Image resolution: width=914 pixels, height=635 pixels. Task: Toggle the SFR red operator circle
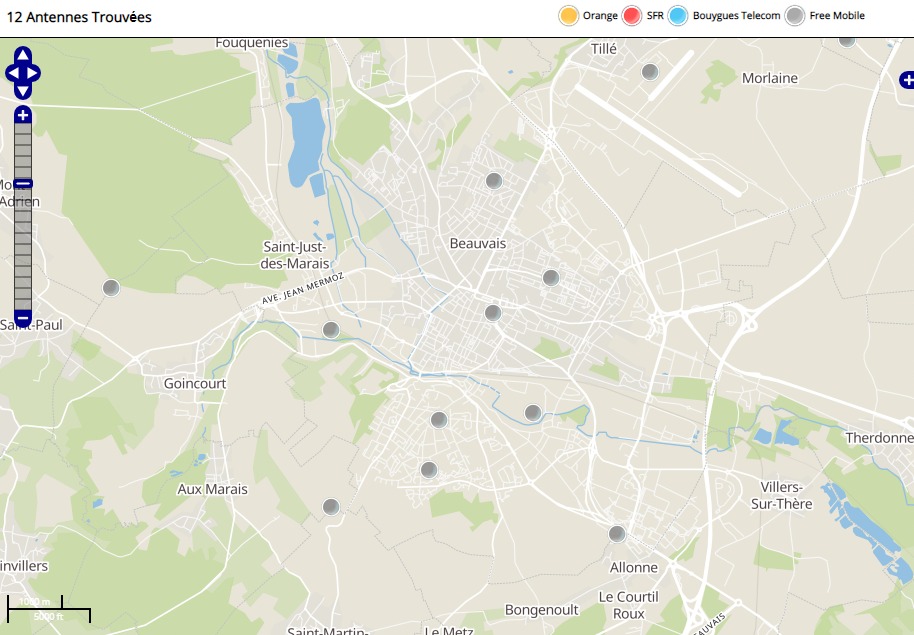pyautogui.click(x=632, y=16)
